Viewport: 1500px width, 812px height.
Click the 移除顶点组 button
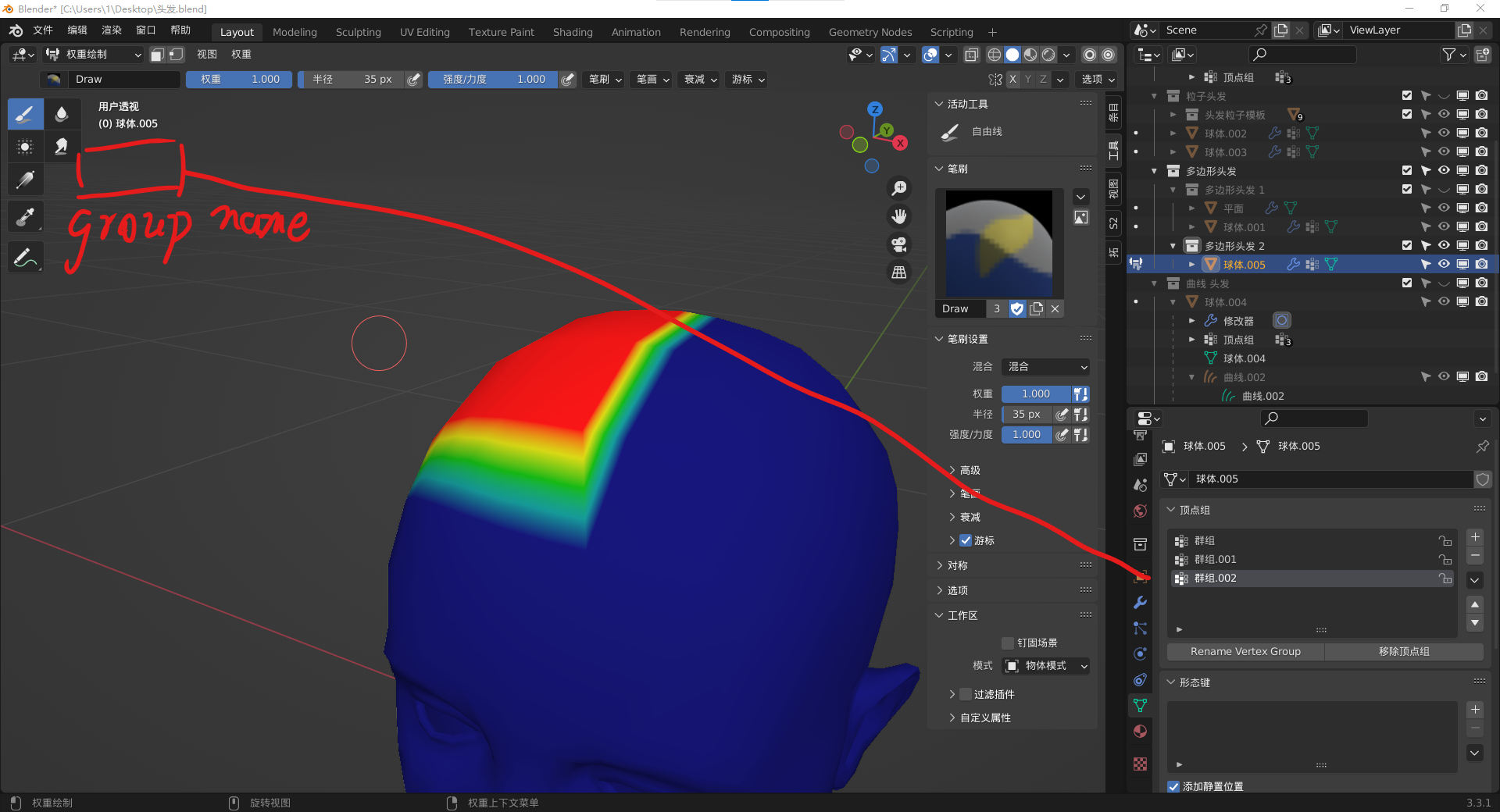(1404, 651)
